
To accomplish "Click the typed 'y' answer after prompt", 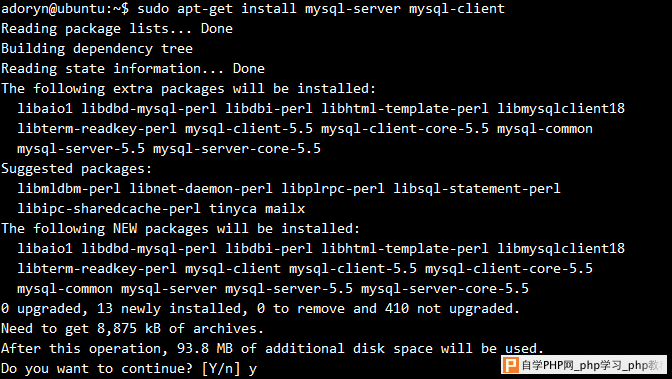I will click(252, 370).
